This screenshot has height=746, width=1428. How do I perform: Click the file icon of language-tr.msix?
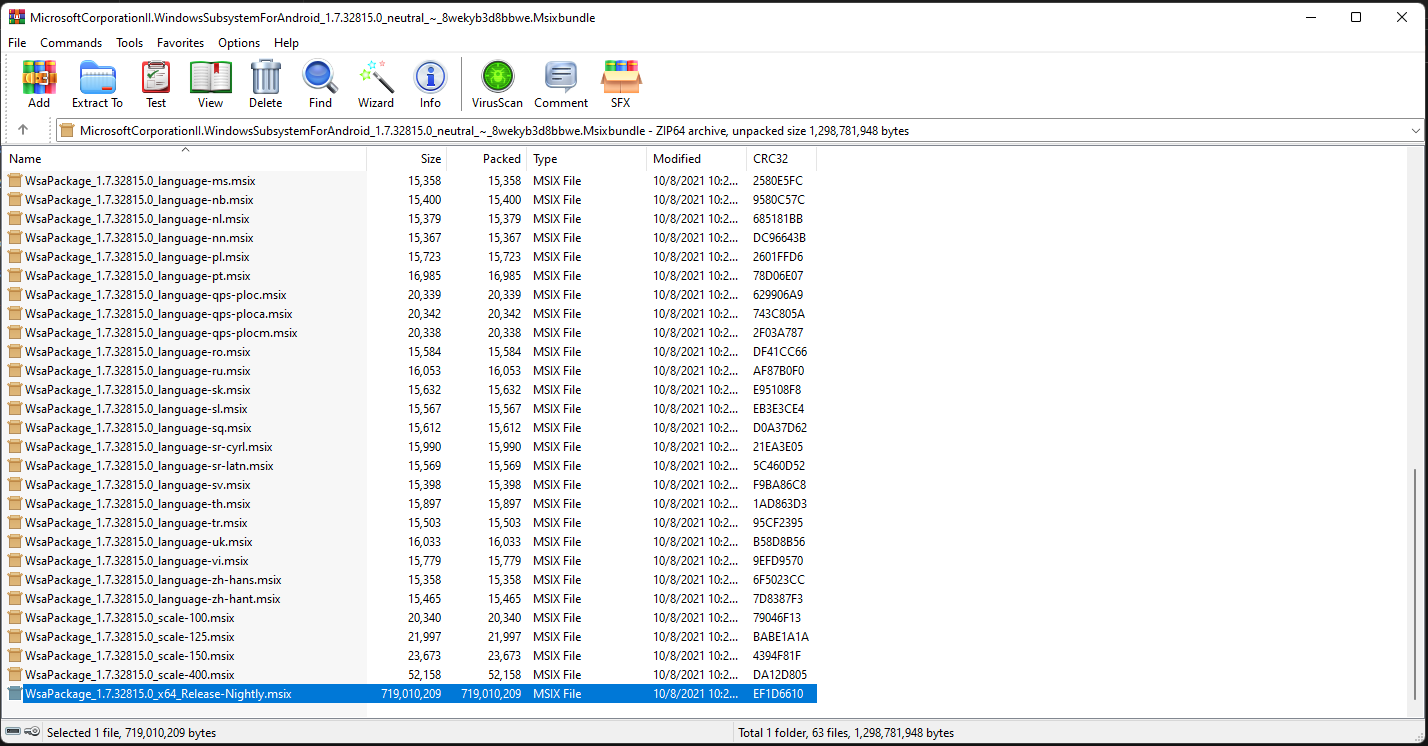tap(15, 523)
